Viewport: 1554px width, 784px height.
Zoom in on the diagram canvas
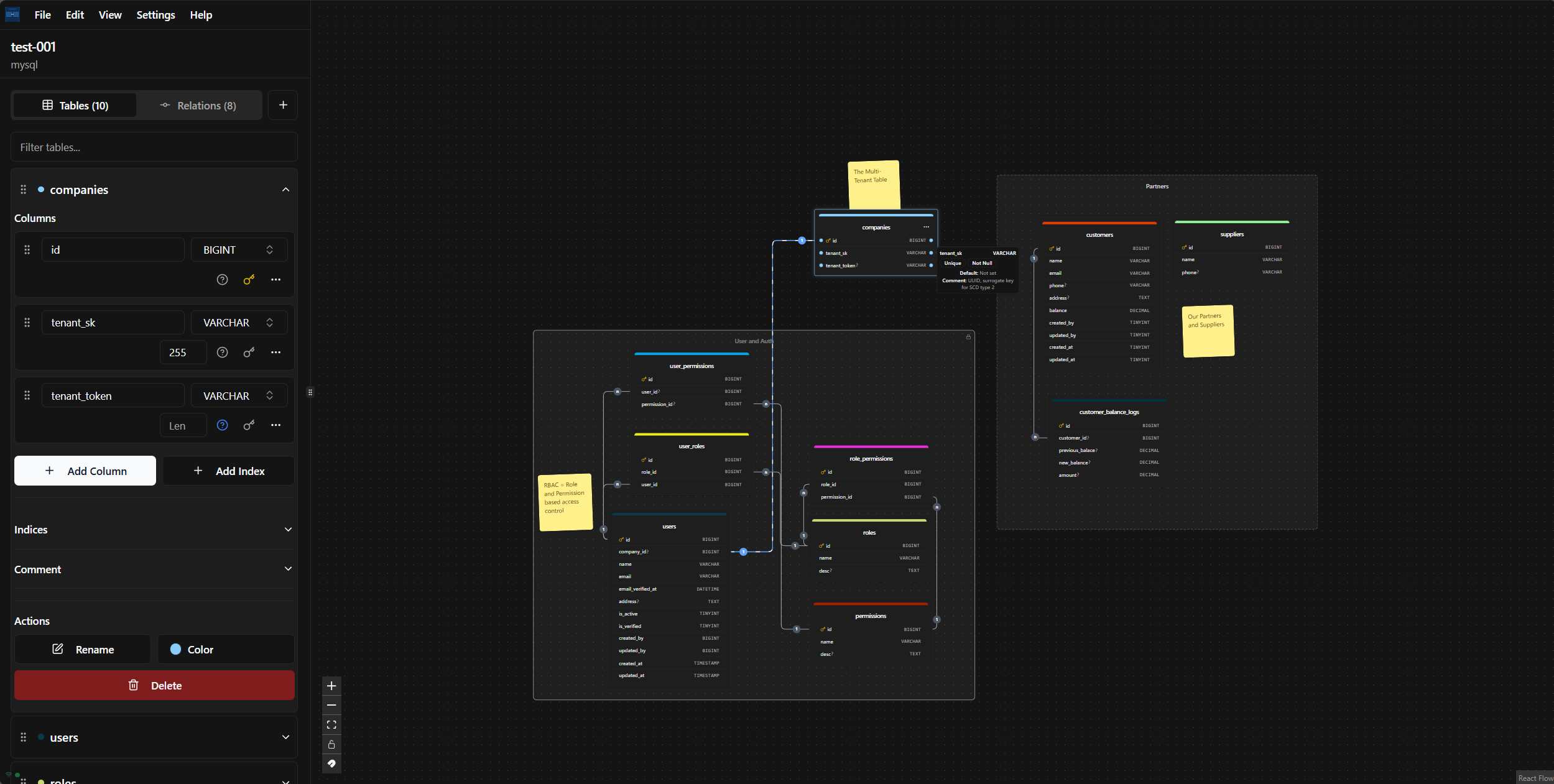331,686
